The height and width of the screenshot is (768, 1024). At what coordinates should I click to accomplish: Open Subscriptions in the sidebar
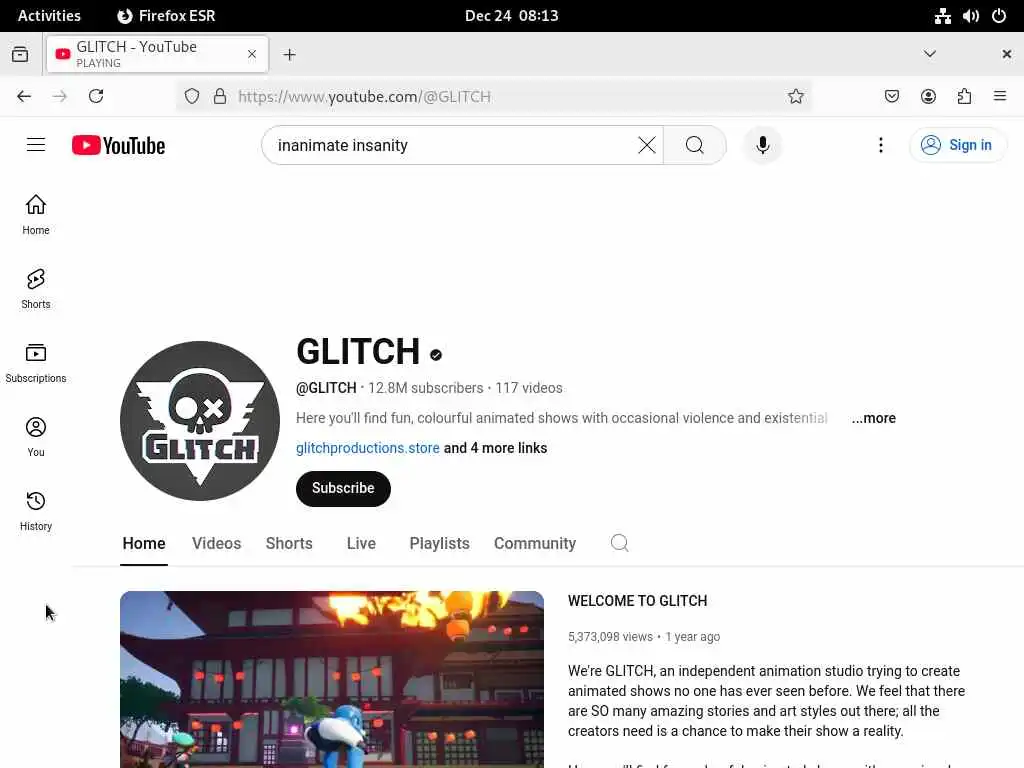(36, 363)
